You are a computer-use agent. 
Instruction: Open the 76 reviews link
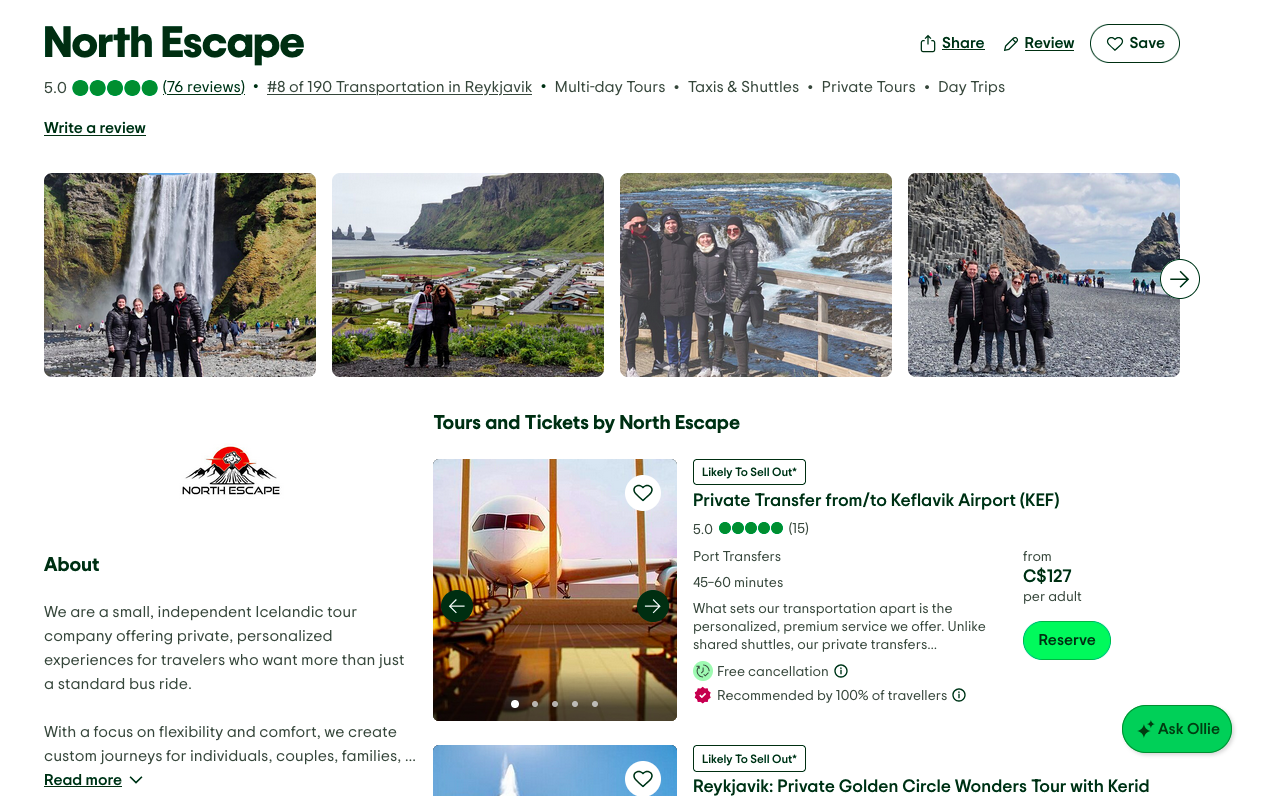tap(204, 87)
